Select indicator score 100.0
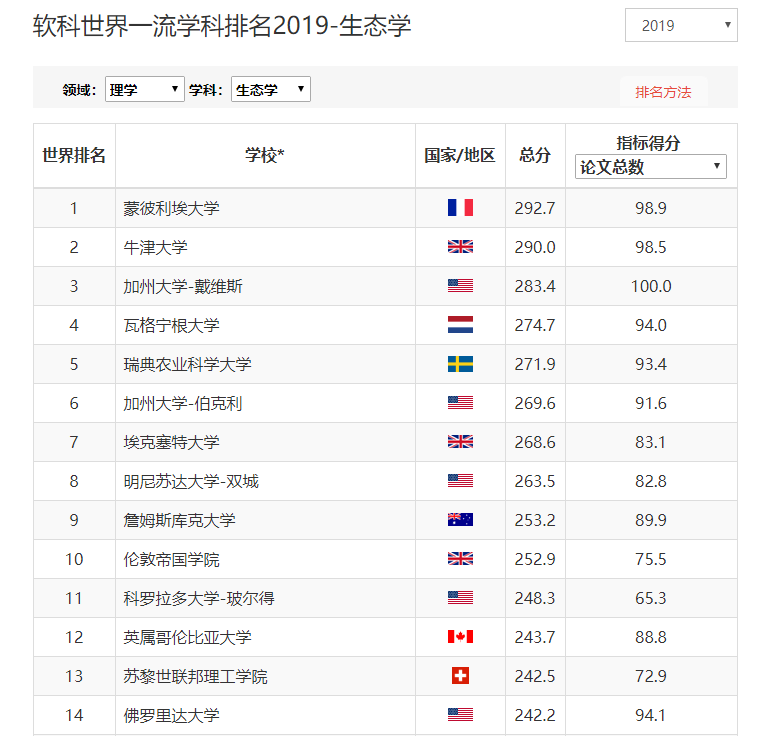Screen dimensions: 760x736 click(x=651, y=286)
